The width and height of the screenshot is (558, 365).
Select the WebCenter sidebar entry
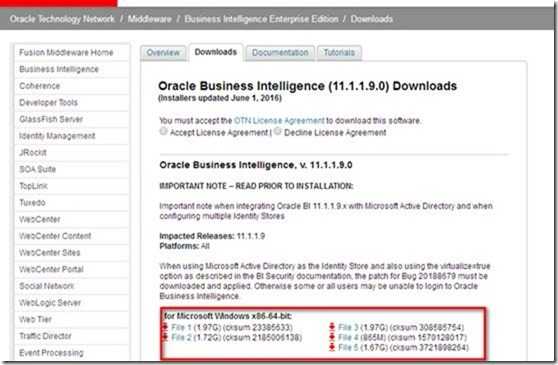(40, 219)
